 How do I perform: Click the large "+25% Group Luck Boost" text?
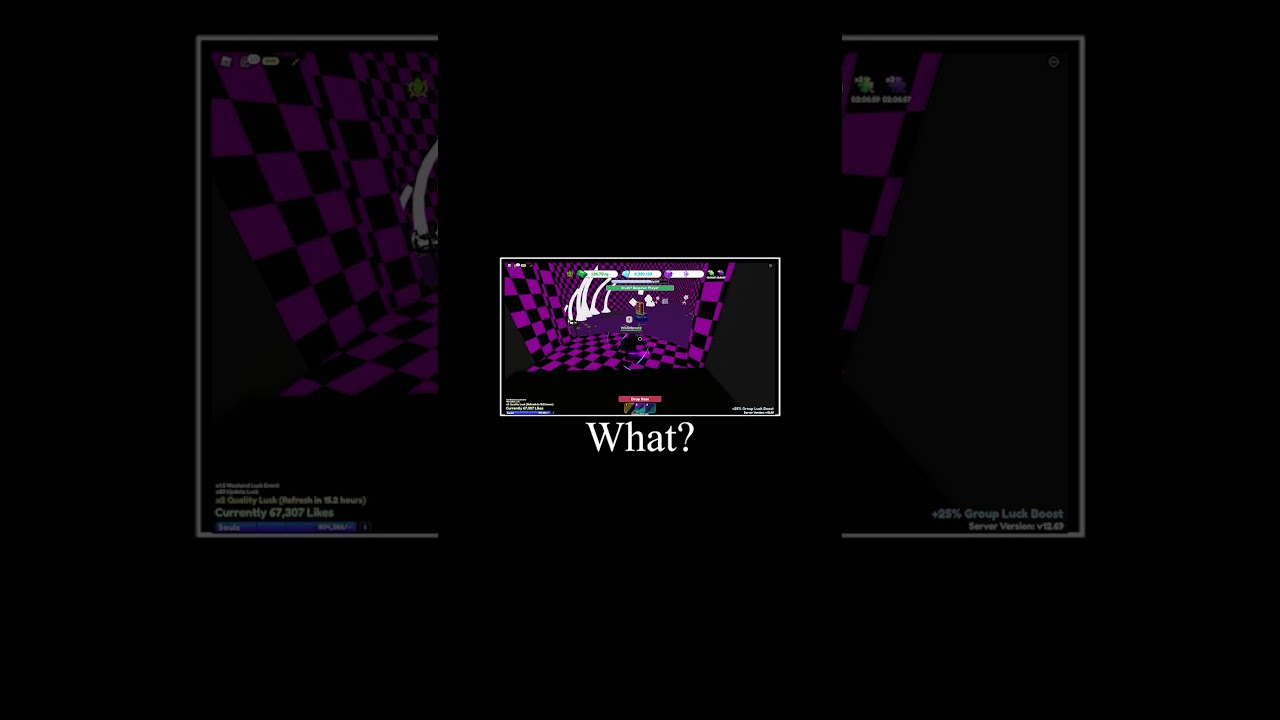(x=997, y=514)
